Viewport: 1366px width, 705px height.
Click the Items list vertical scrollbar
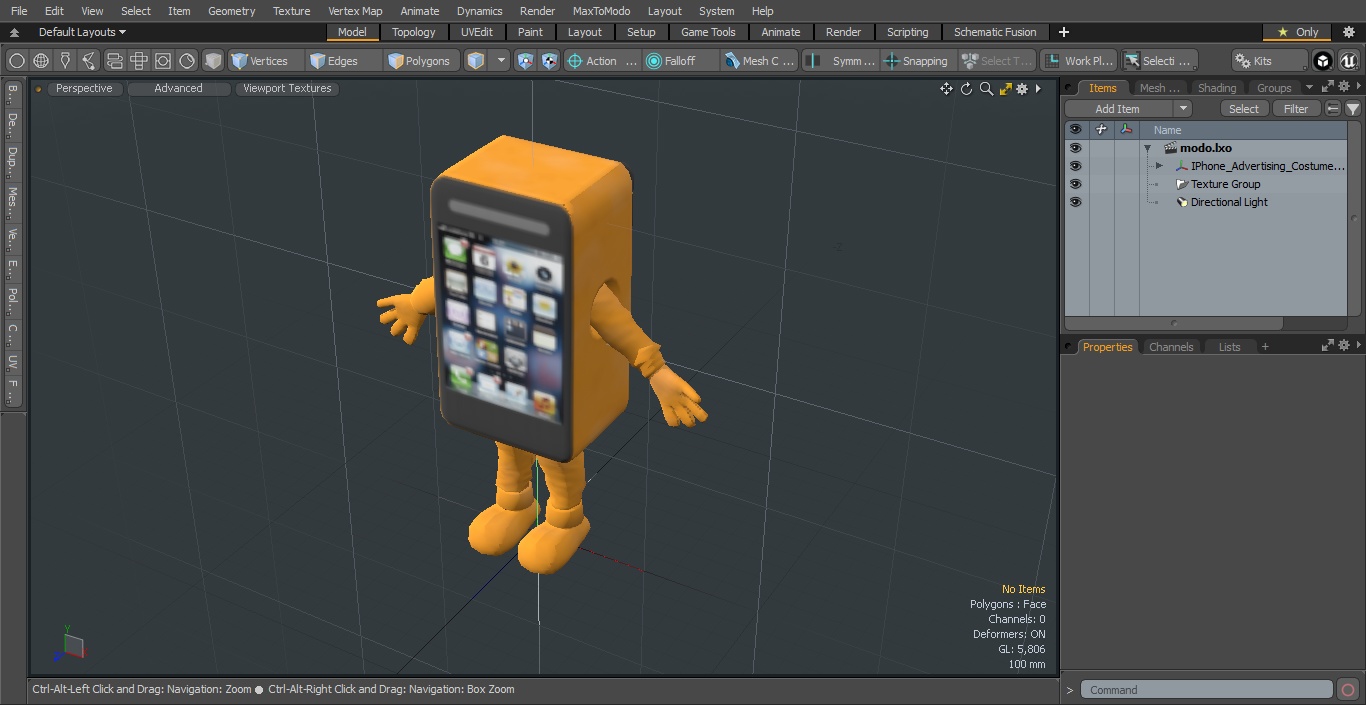pyautogui.click(x=1355, y=219)
